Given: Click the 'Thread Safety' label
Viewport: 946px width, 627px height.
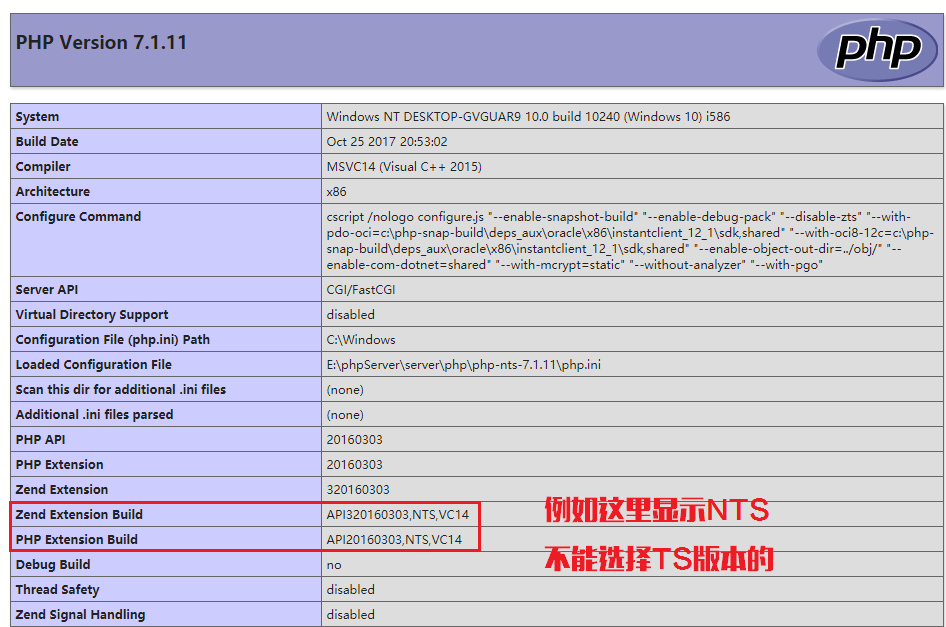Looking at the screenshot, I should tap(57, 590).
